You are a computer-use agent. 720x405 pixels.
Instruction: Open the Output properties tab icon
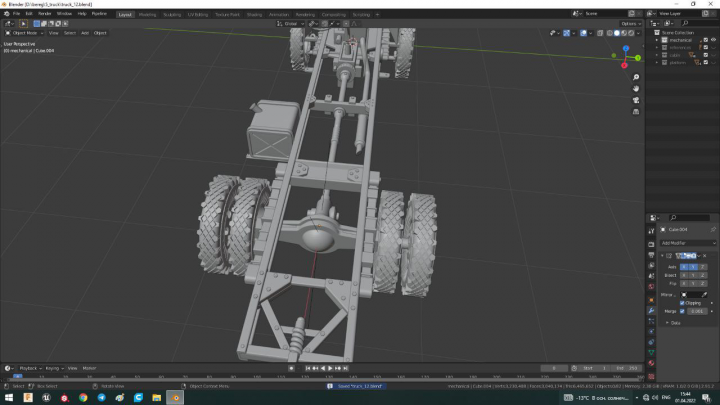(651, 255)
